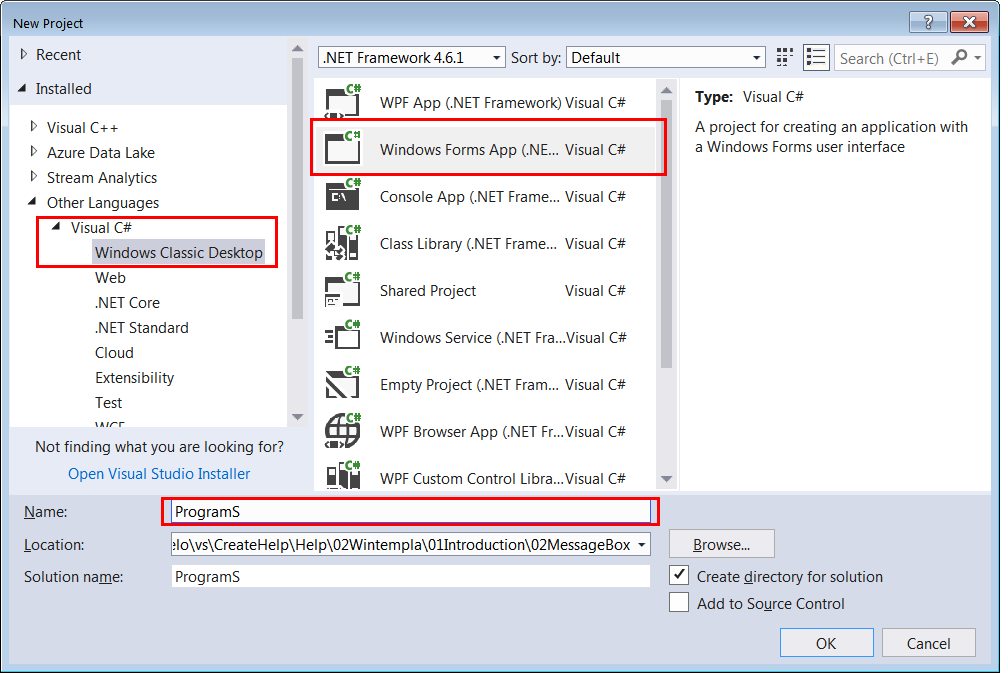Select WPF Custom Control Libra... template text
Screen dimensions: 1000x673
click(472, 478)
